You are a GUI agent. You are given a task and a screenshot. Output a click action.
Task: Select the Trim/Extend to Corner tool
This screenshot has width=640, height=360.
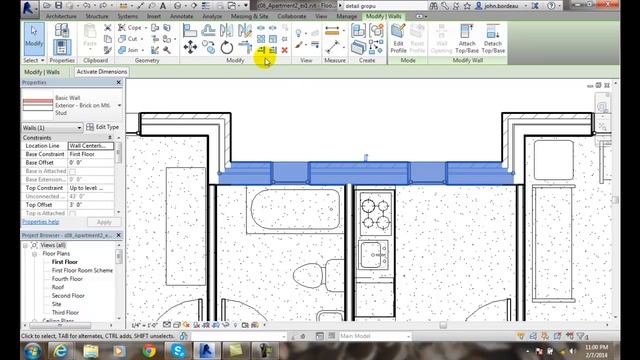click(245, 47)
